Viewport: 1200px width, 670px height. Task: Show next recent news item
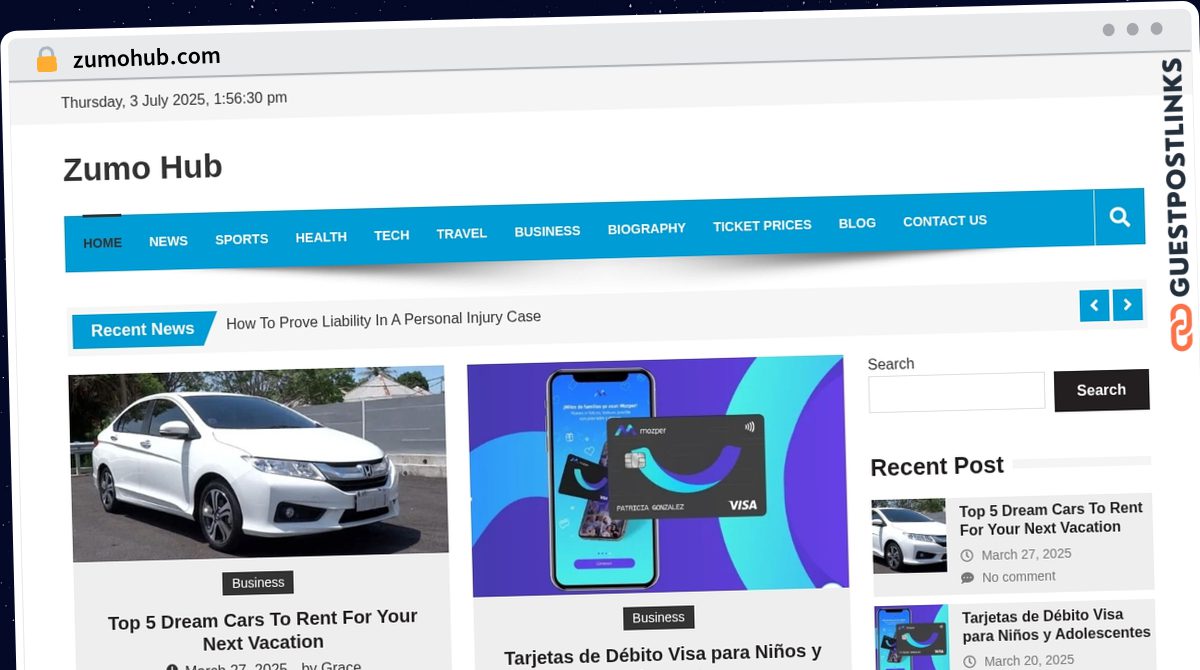(1128, 305)
